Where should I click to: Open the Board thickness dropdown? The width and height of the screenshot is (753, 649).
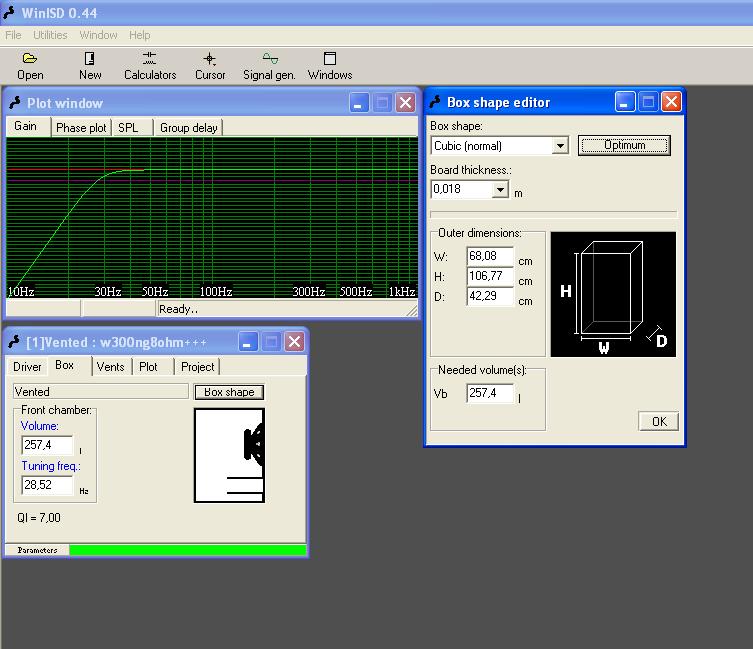(x=500, y=189)
